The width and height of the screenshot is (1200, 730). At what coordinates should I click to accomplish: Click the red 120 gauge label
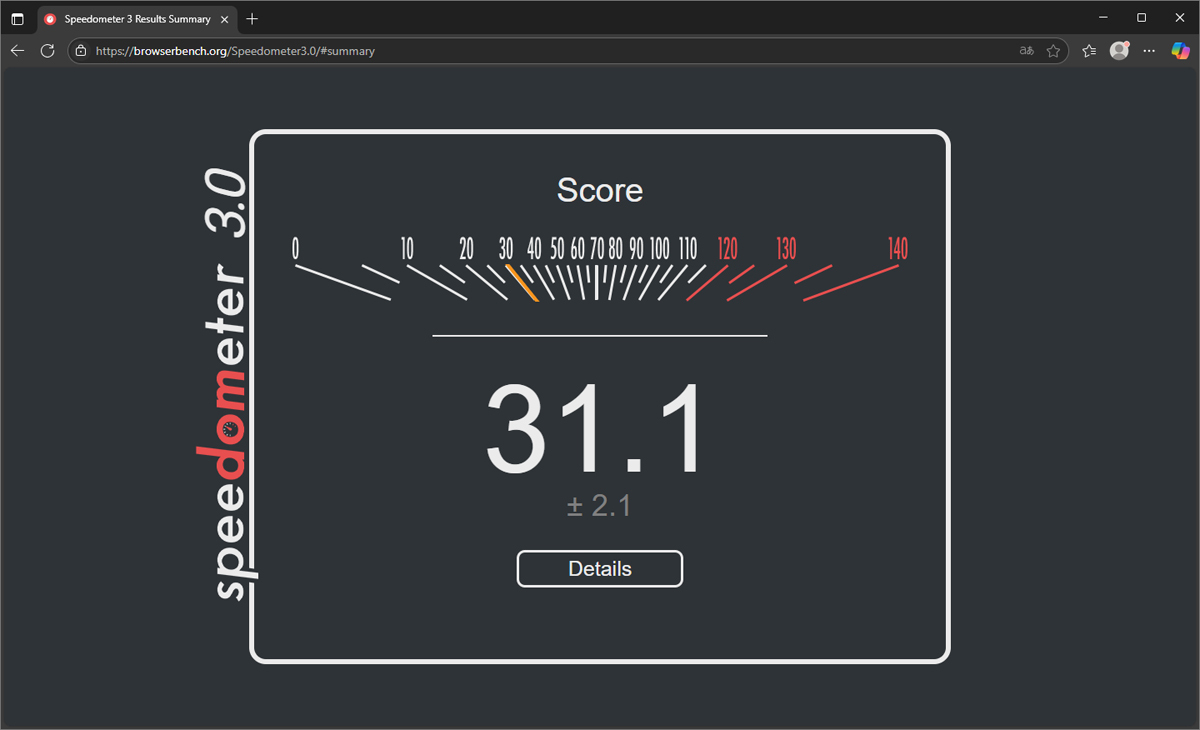click(727, 249)
